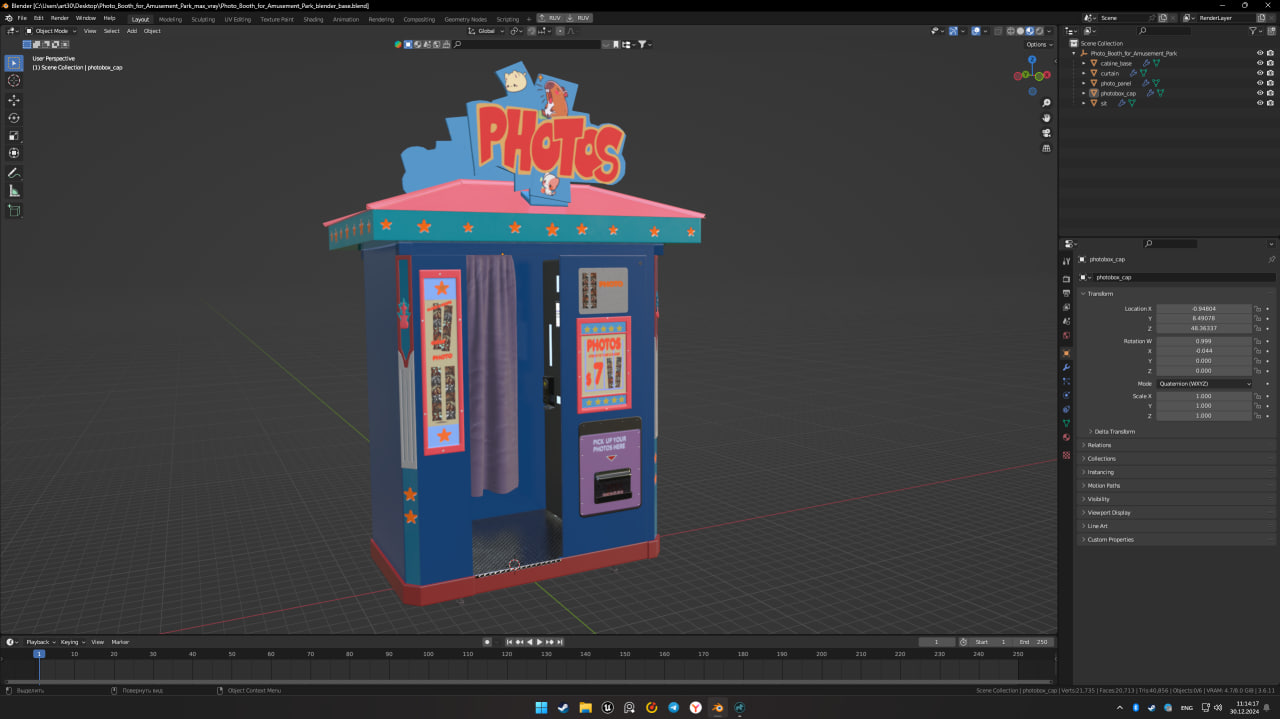Open the Render properties tab
1280x719 pixels.
(1066, 279)
